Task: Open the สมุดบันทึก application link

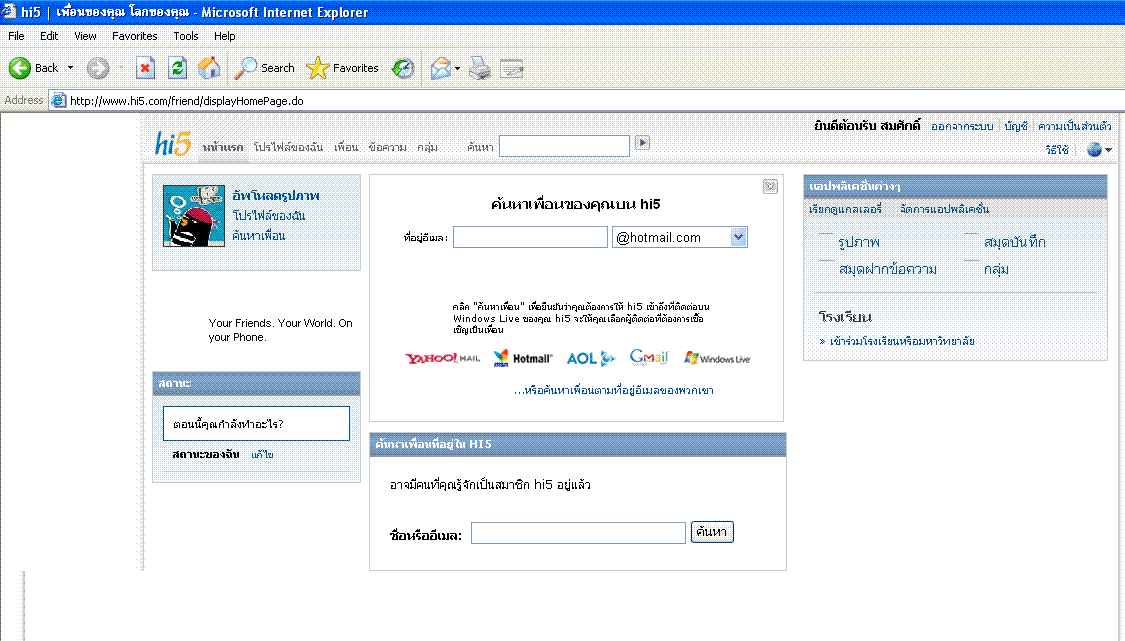Action: 1015,242
